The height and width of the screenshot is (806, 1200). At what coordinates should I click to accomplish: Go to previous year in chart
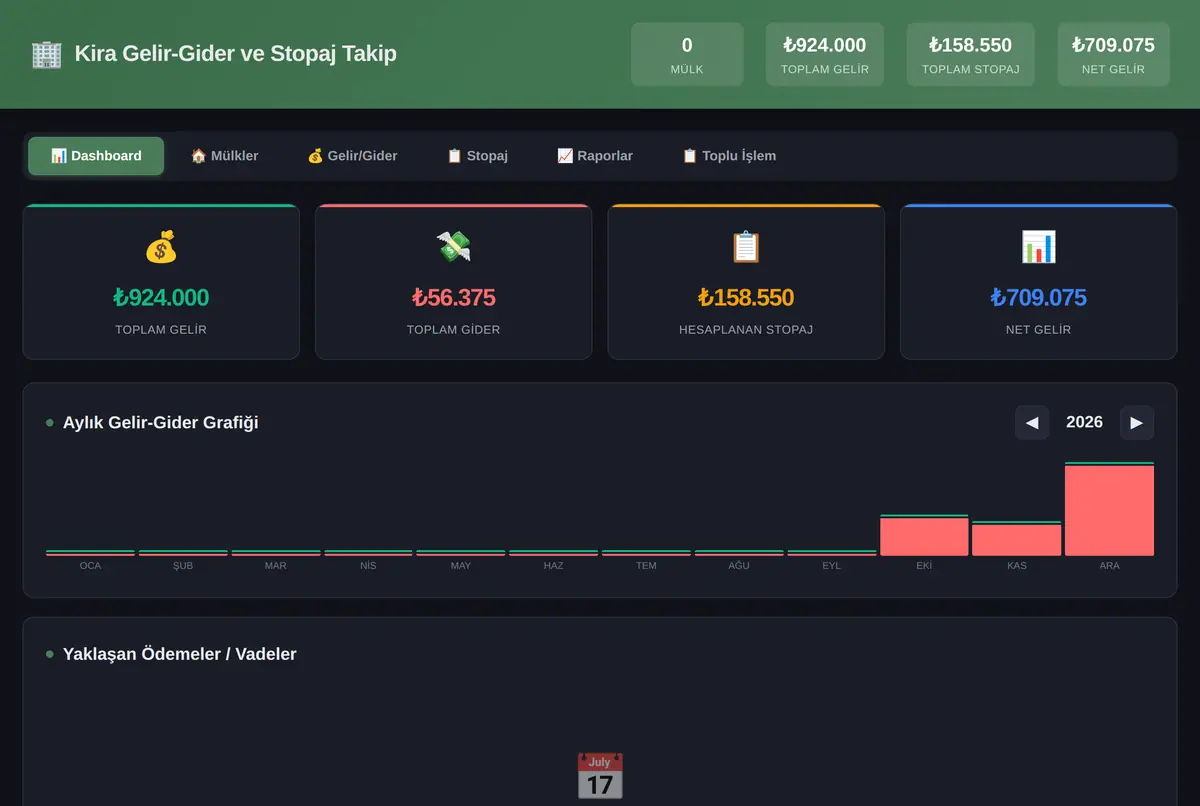(x=1032, y=422)
